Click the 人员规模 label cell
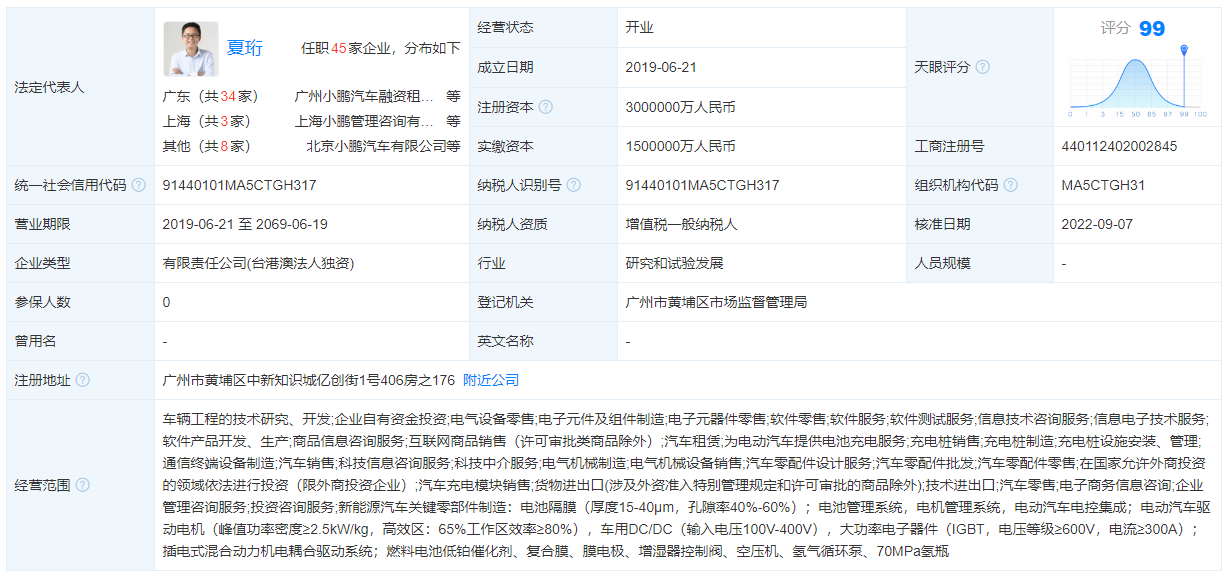Viewport: 1231px width, 580px height. click(x=980, y=263)
